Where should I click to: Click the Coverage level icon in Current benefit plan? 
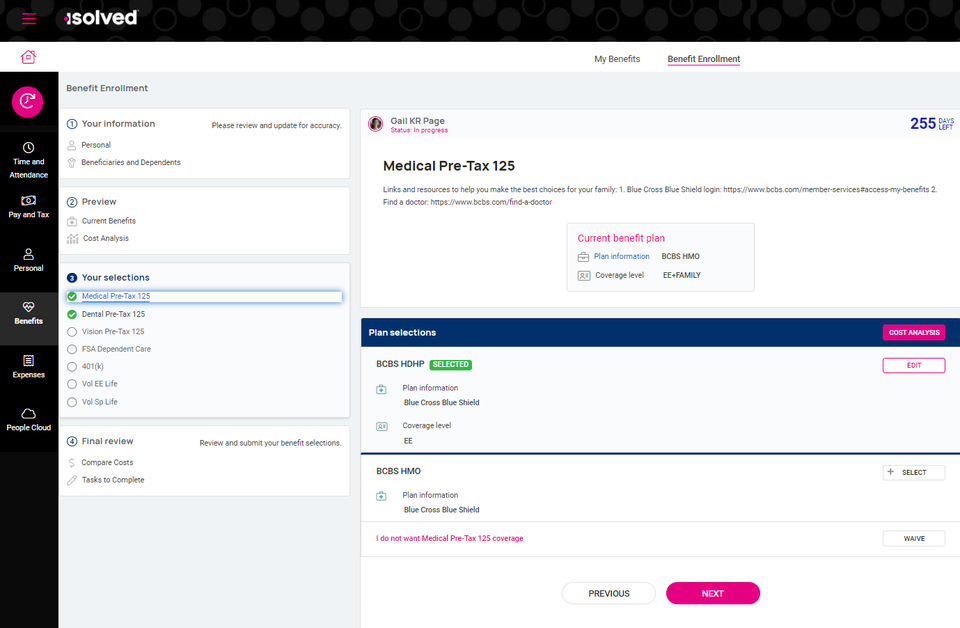coord(583,276)
